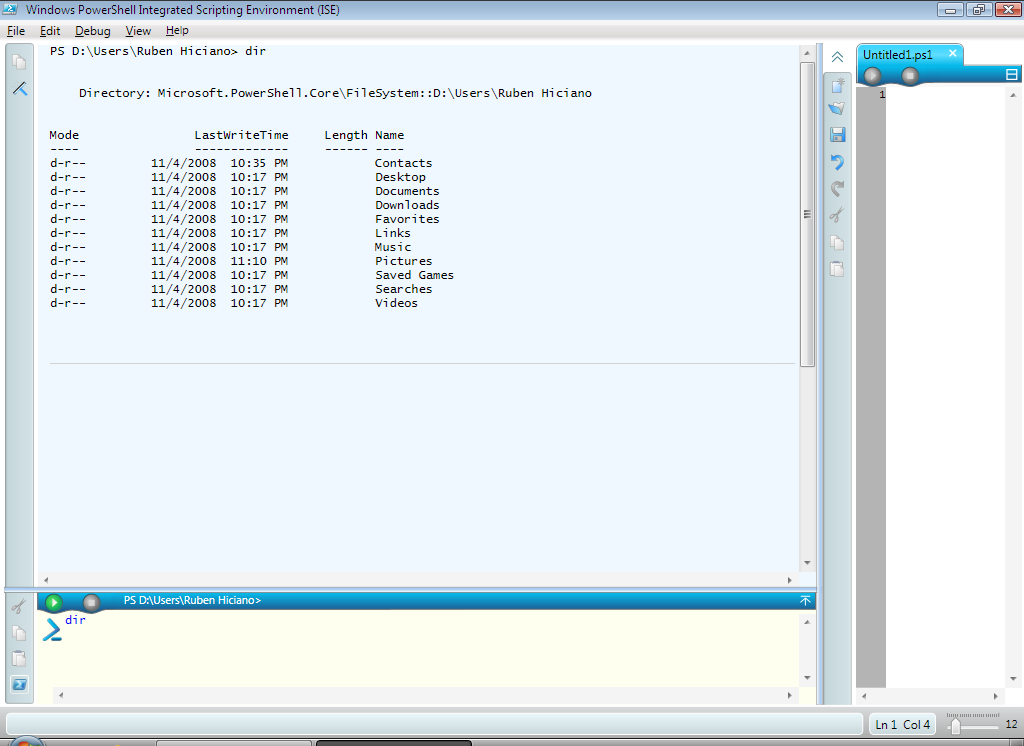Click the script editor scroll-down arrow
This screenshot has width=1024, height=746.
pos(1013,679)
